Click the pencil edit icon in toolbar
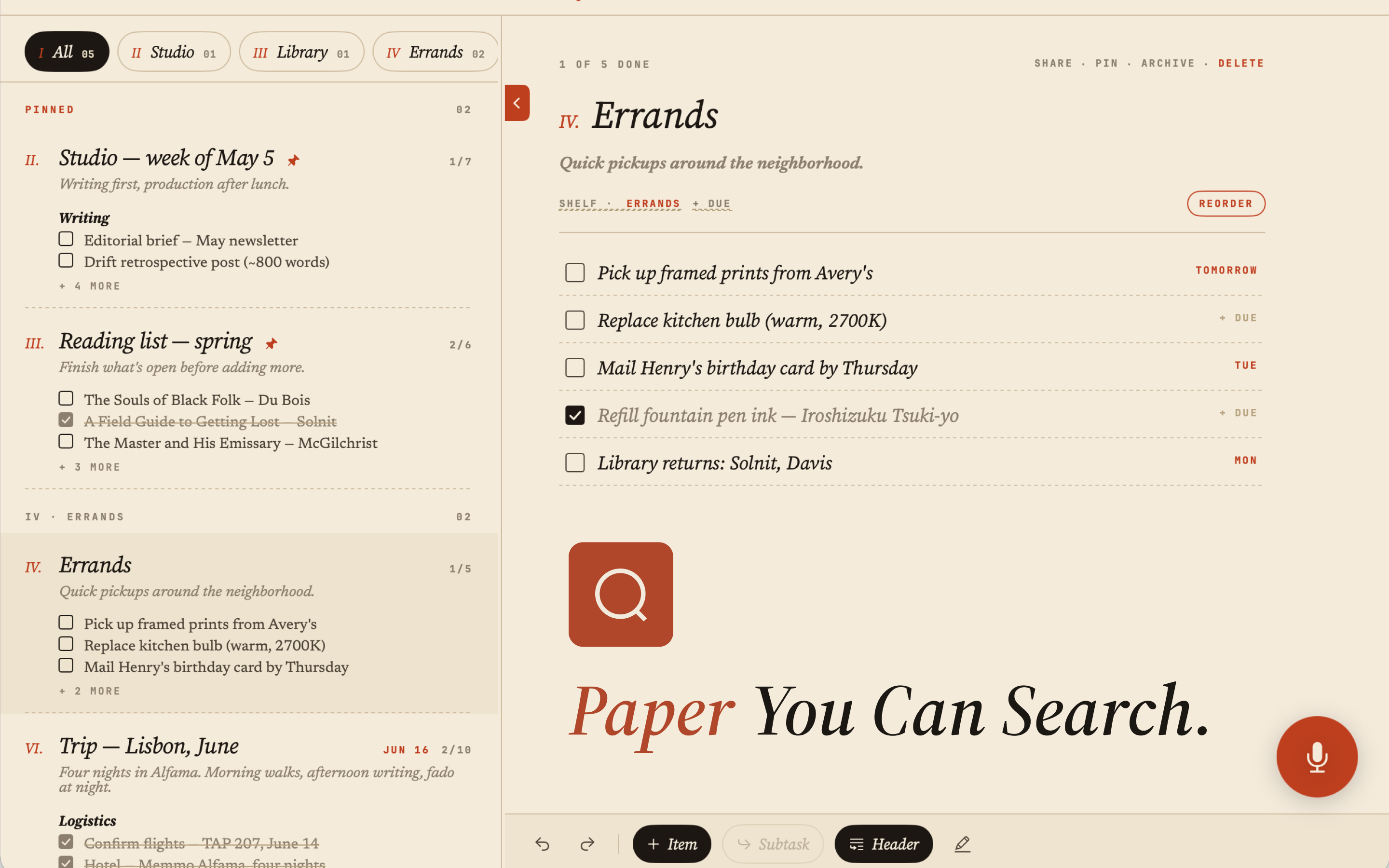 (x=963, y=844)
